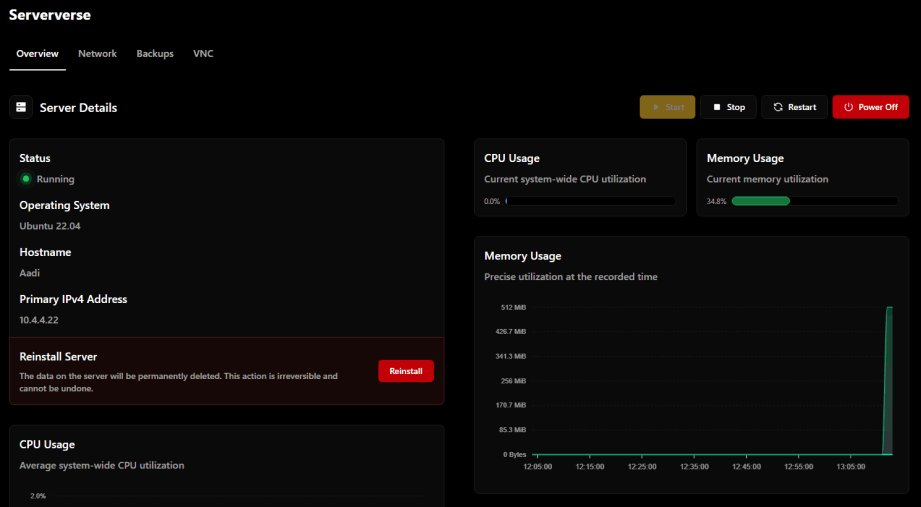Screen dimensions: 921x507
Task: Click the Primary IPv4 Address label
Action: coord(73,299)
